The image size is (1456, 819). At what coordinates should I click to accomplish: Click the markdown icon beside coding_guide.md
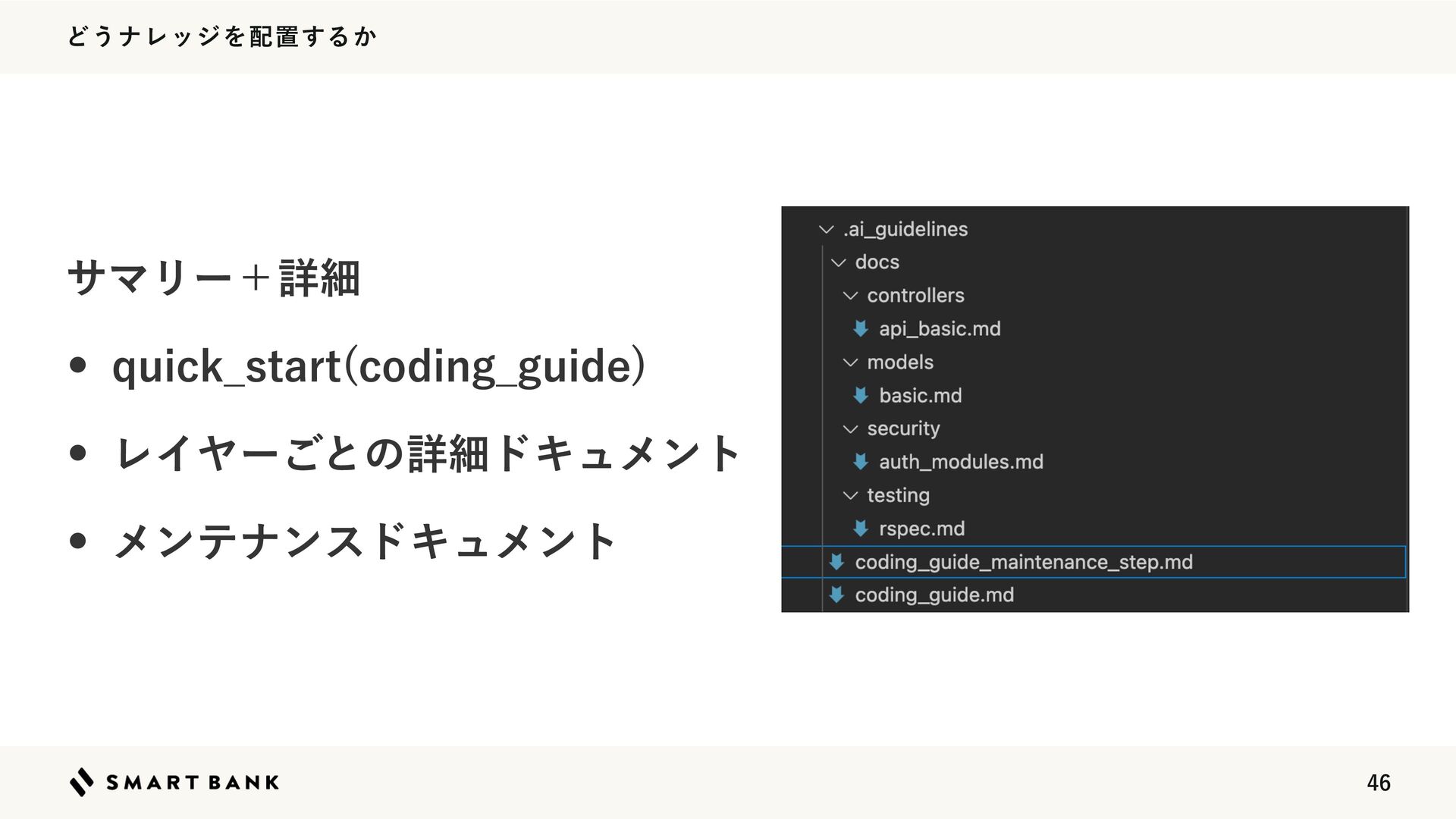pyautogui.click(x=836, y=595)
